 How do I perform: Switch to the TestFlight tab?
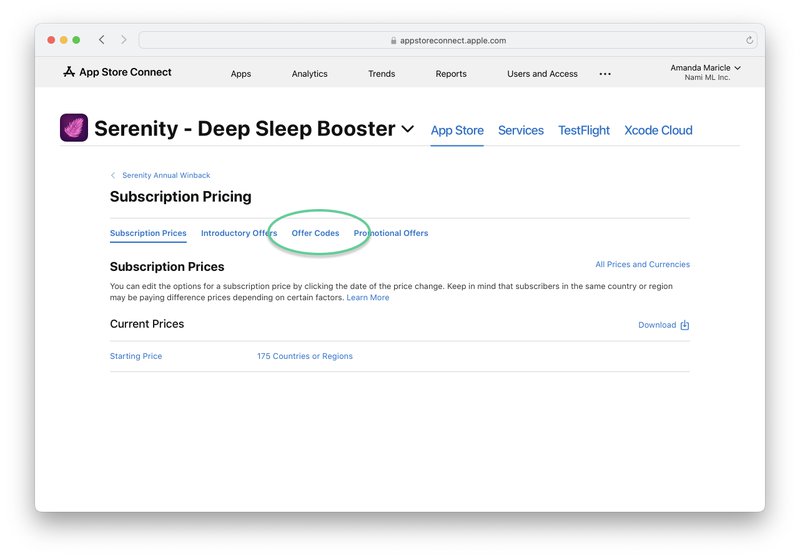[584, 131]
